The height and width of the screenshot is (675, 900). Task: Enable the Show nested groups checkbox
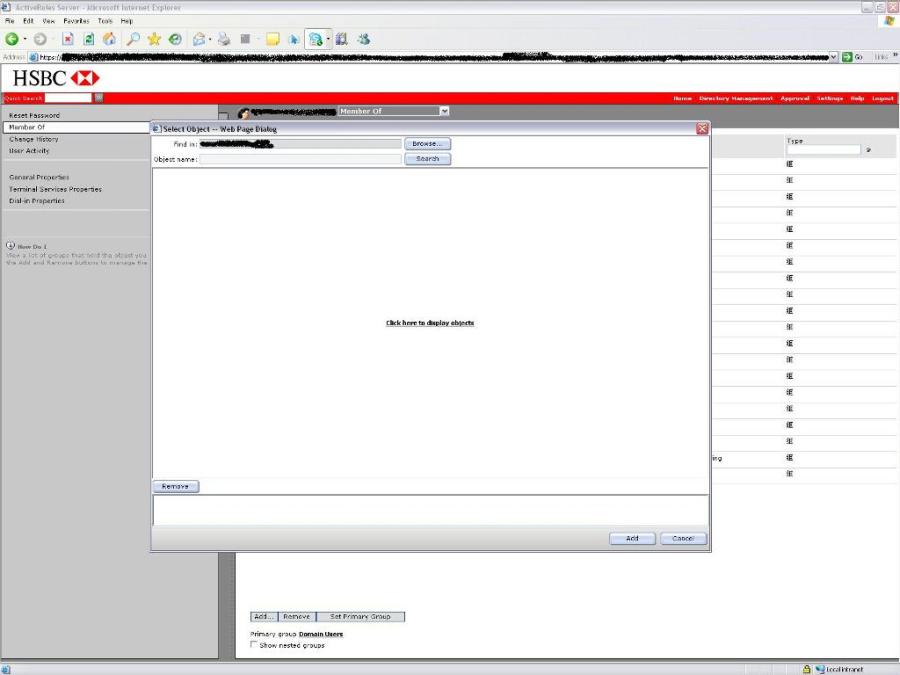pyautogui.click(x=254, y=645)
